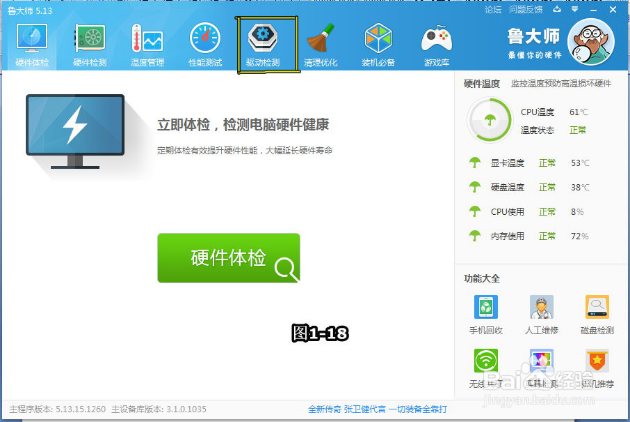Click the 鲁大师 5.13 window title

pyautogui.click(x=30, y=11)
